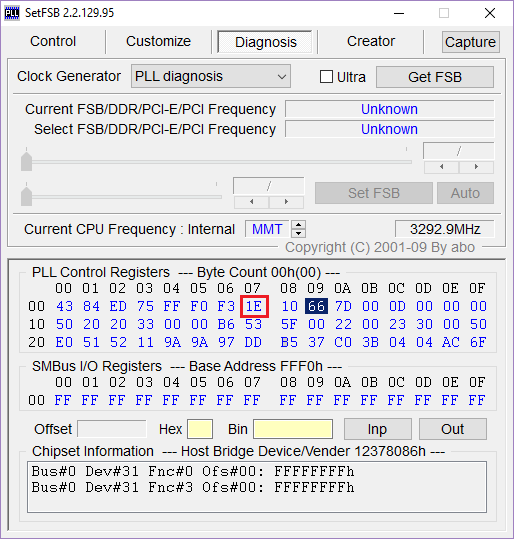Click the PLL app icon in title bar

(x=12, y=13)
